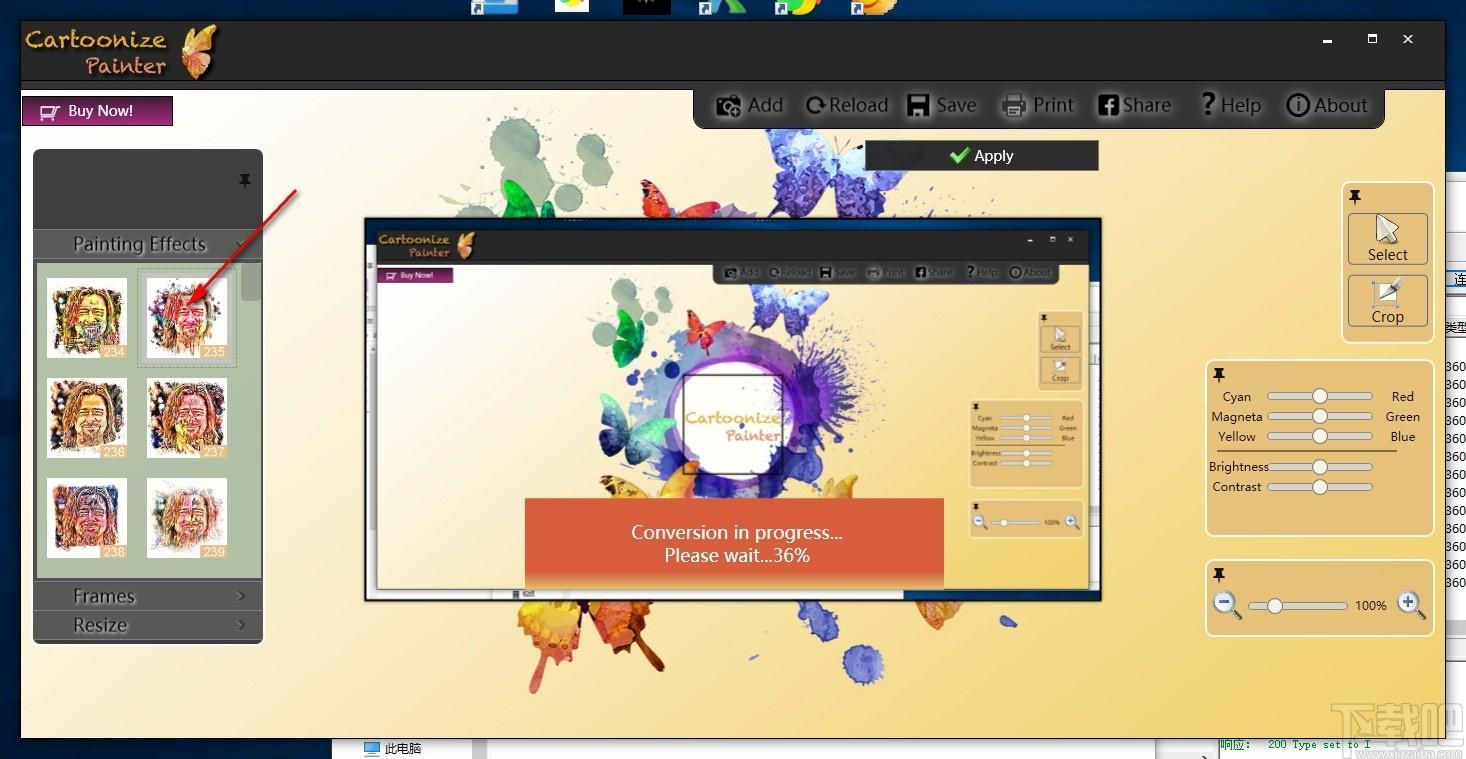
Task: Click the Buy Now! button
Action: tap(97, 111)
